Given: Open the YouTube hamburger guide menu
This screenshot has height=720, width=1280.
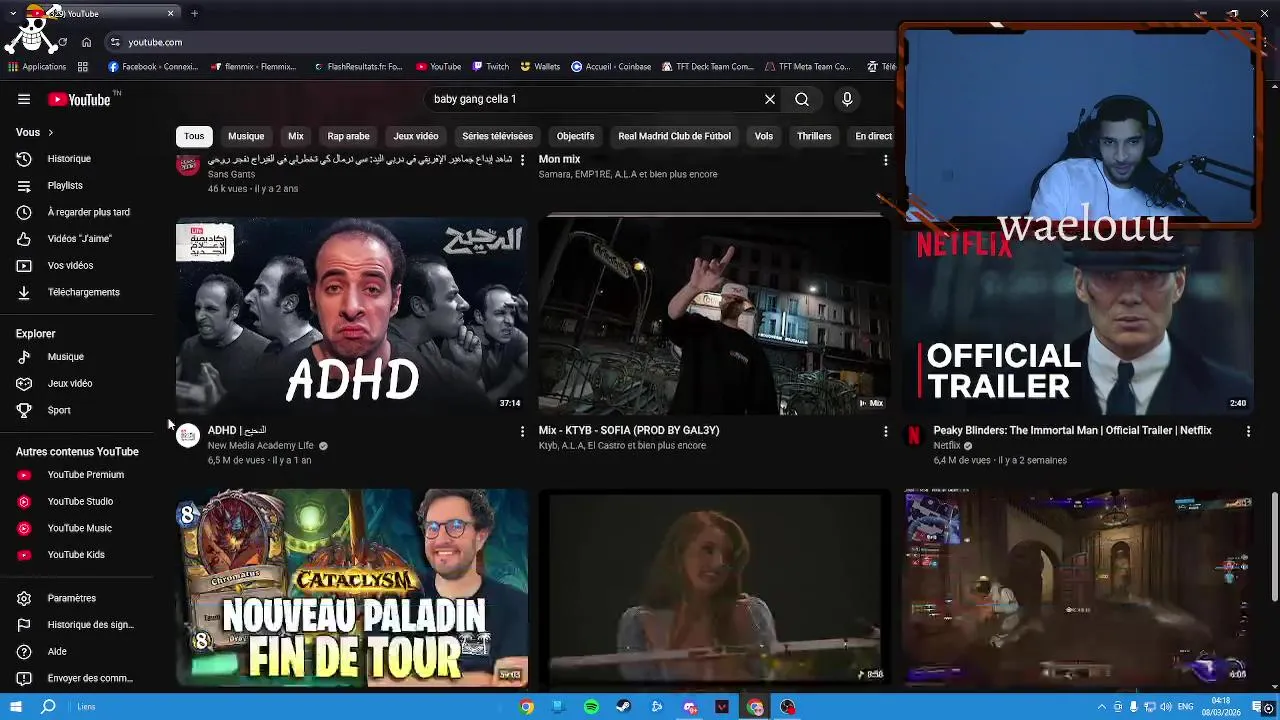Looking at the screenshot, I should click(24, 99).
